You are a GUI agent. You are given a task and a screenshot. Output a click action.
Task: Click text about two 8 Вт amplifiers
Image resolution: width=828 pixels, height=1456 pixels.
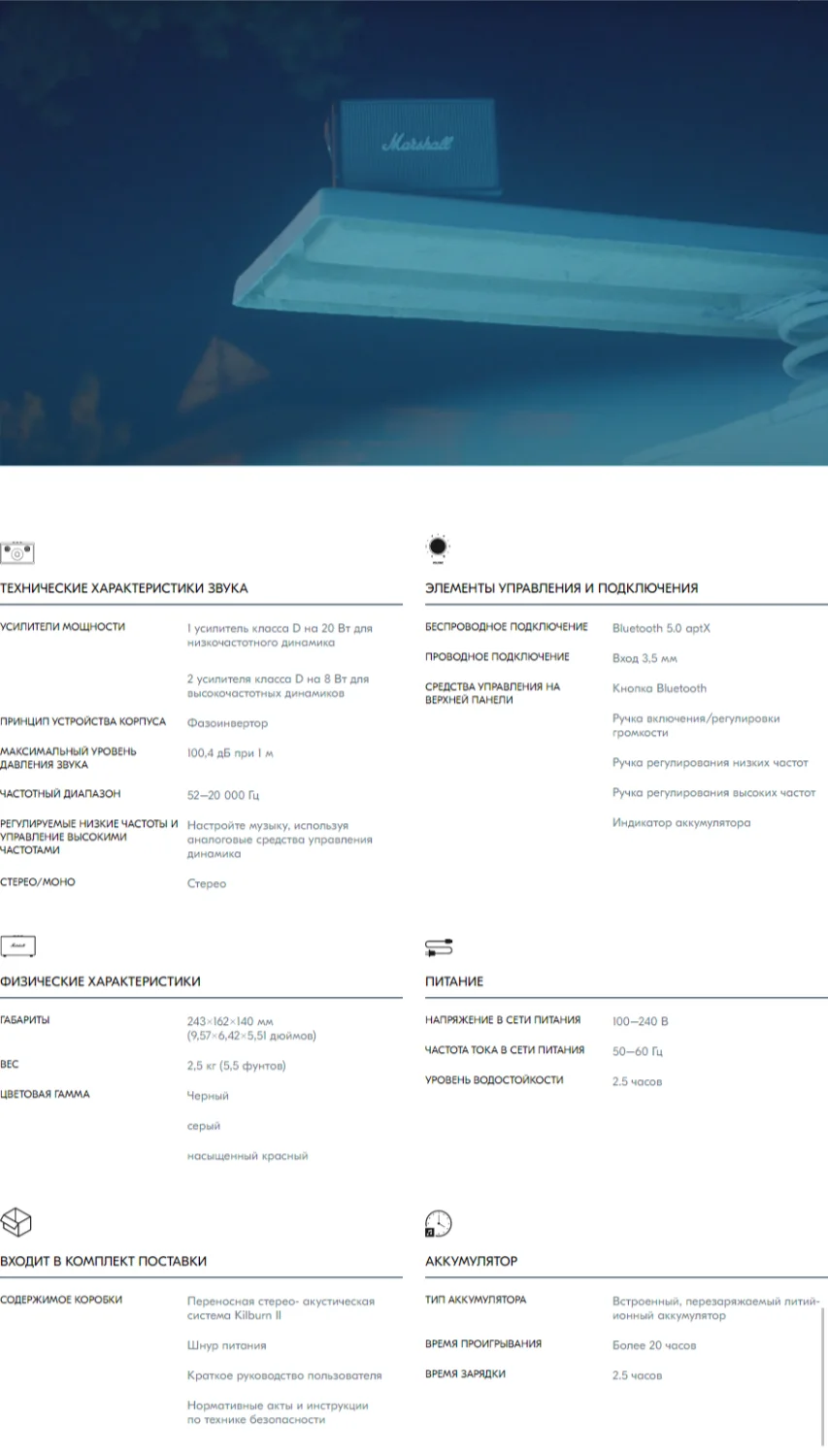pos(279,686)
